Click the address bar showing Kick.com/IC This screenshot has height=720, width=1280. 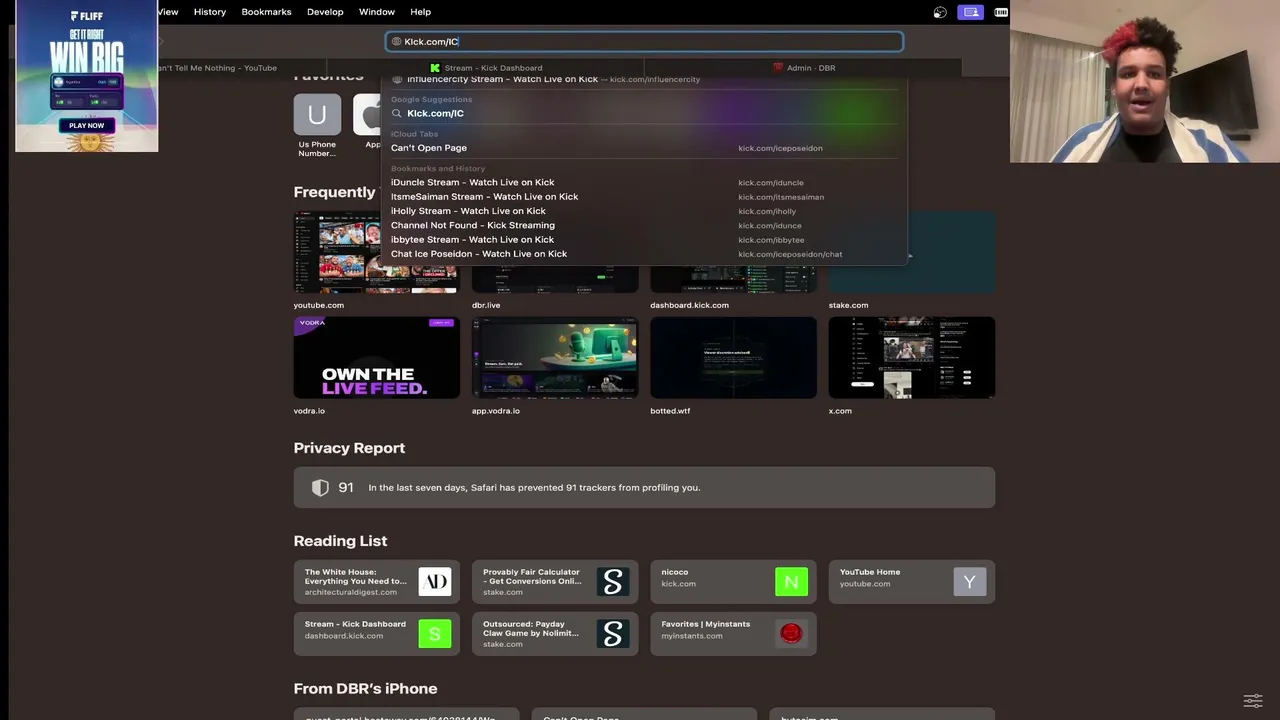pyautogui.click(x=645, y=42)
